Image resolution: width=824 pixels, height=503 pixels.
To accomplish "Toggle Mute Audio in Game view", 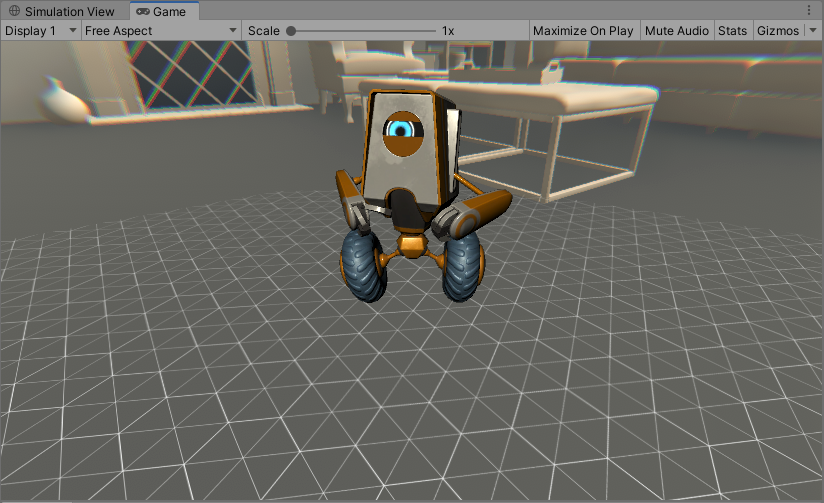I will tap(677, 31).
